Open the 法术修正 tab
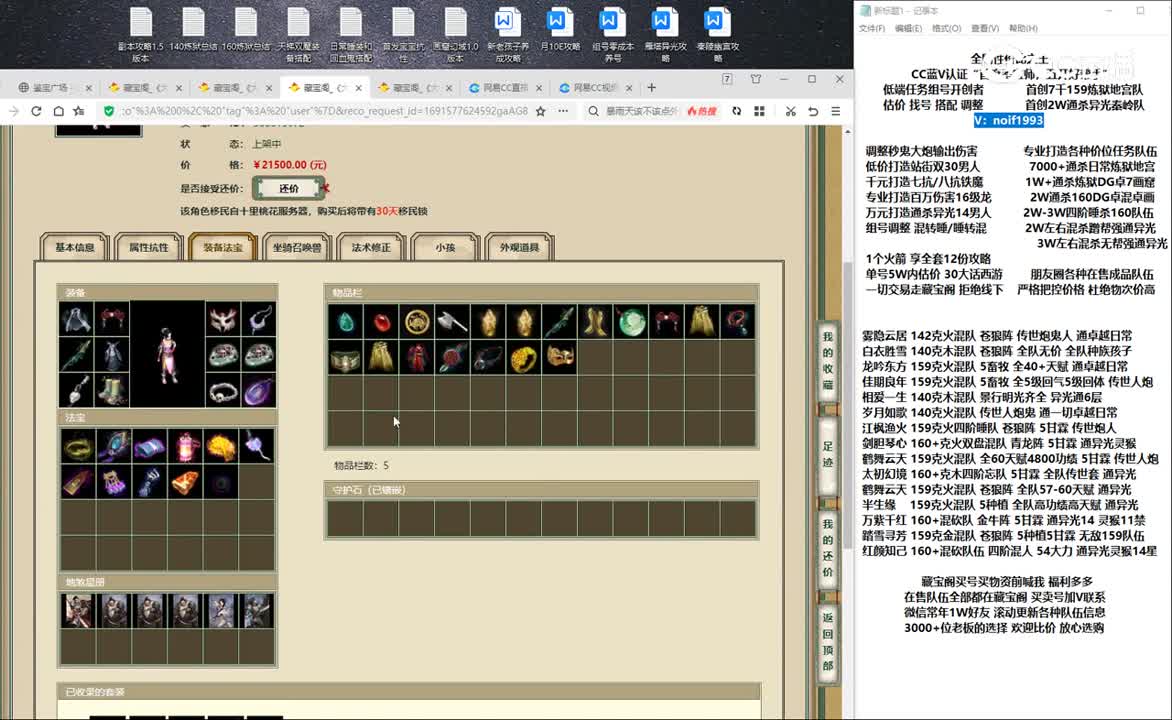 pyautogui.click(x=371, y=247)
